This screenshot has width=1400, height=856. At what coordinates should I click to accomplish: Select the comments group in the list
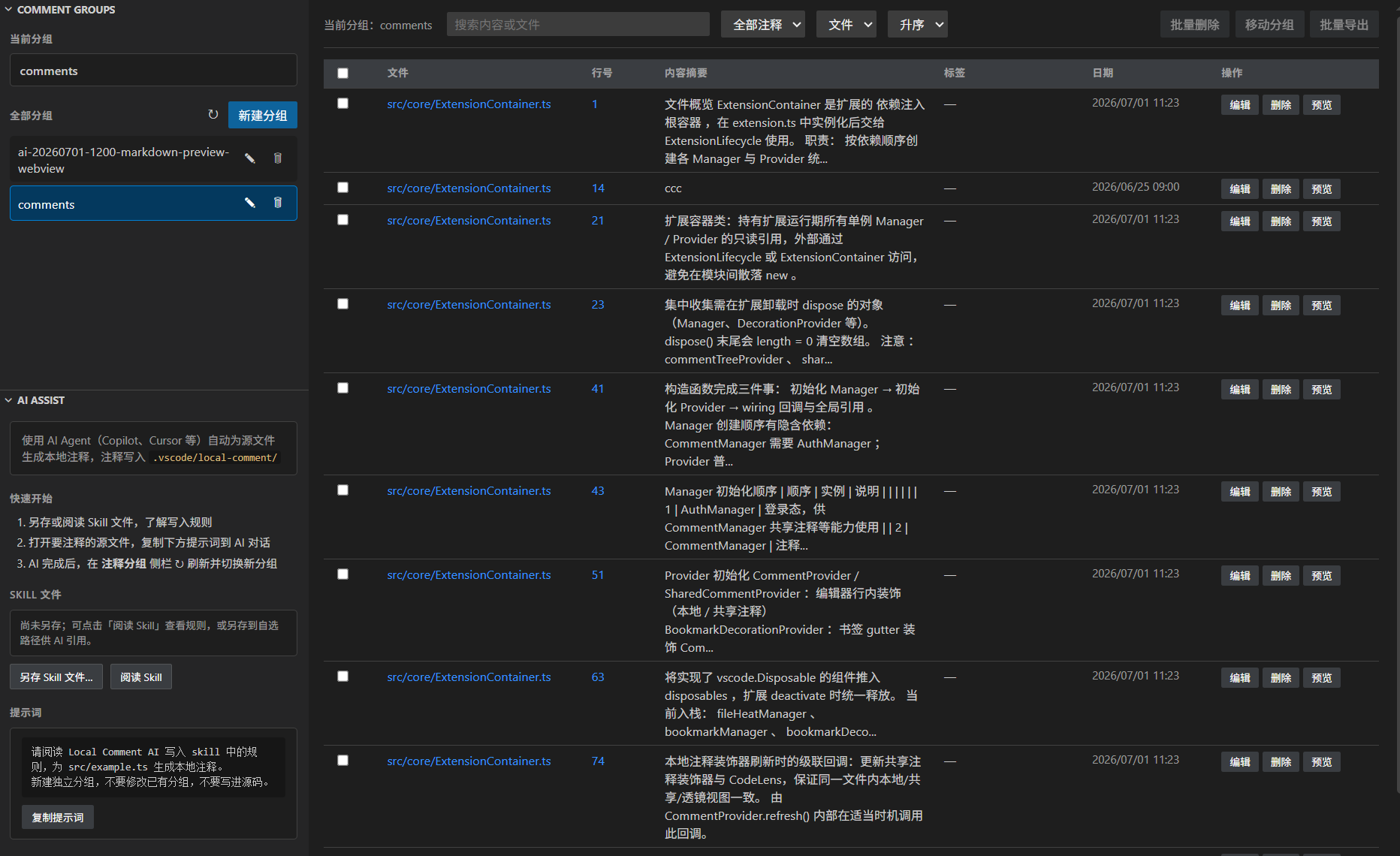[153, 203]
